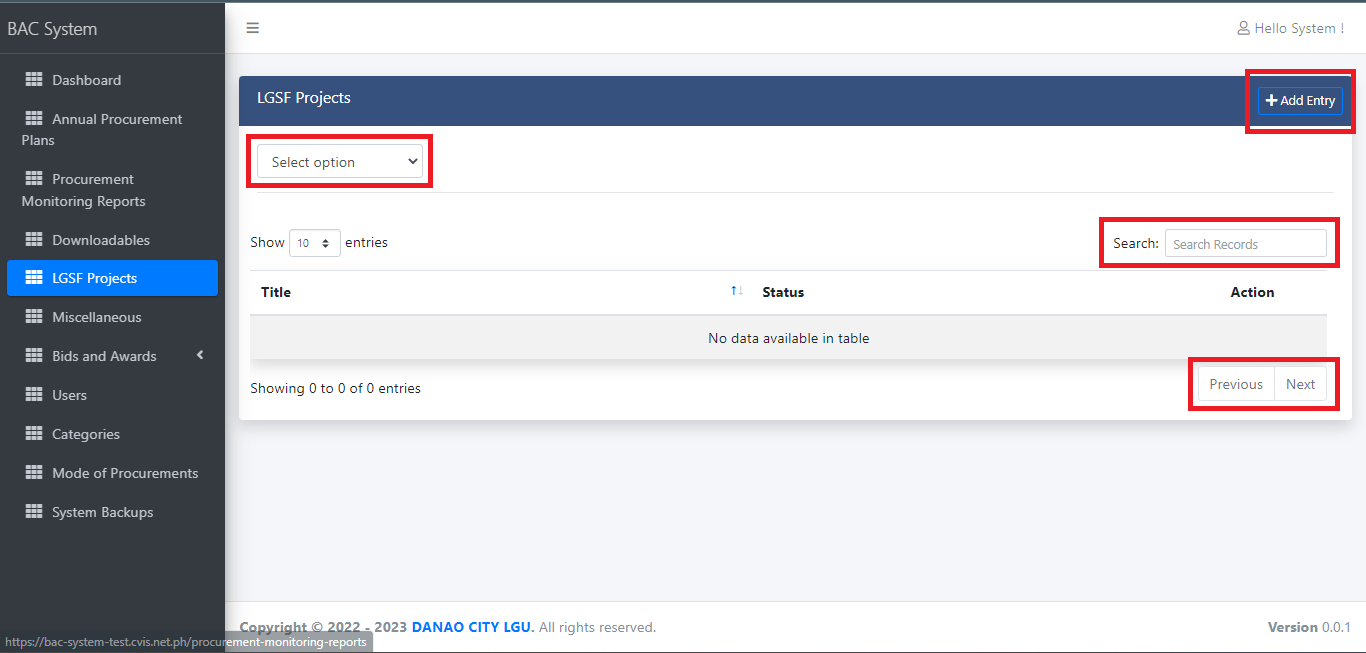Navigate to Downloadables

112,240
